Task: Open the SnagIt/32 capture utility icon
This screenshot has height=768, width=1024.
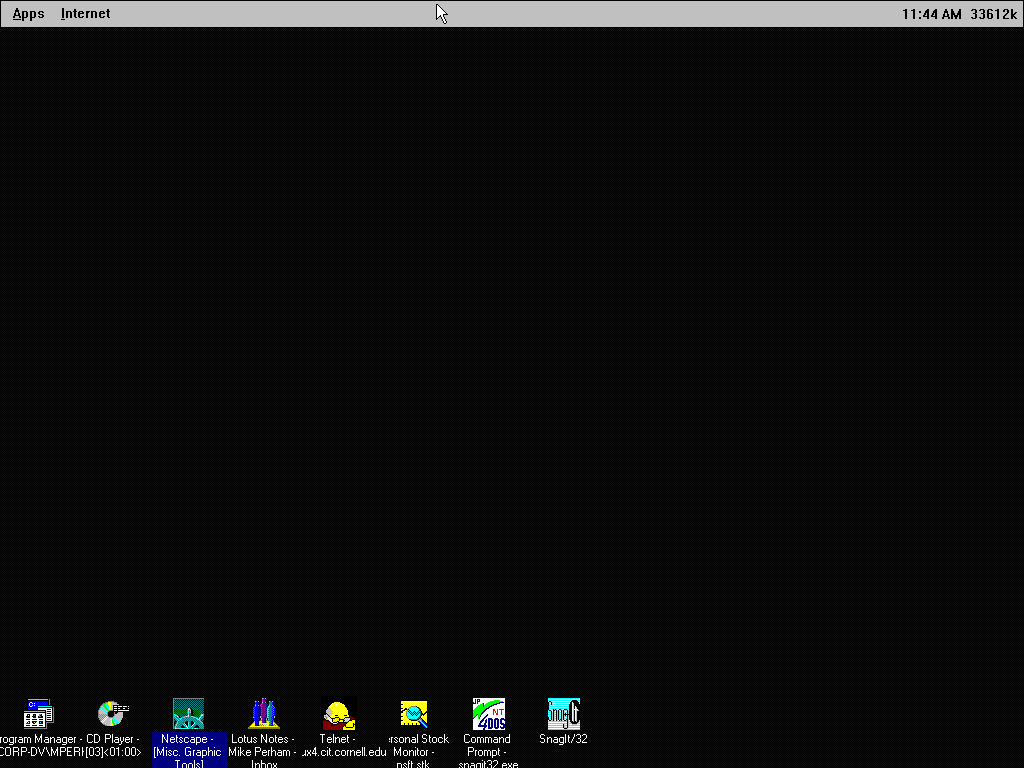Action: coord(562,713)
